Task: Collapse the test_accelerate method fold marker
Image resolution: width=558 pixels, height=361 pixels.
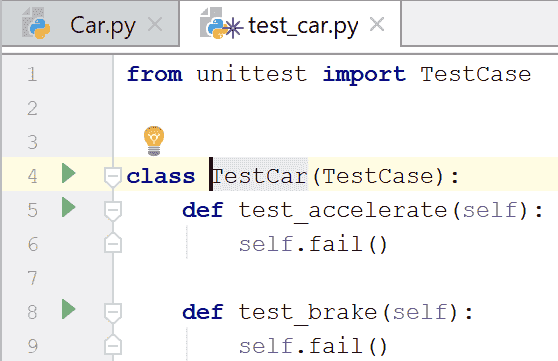Action: (113, 210)
